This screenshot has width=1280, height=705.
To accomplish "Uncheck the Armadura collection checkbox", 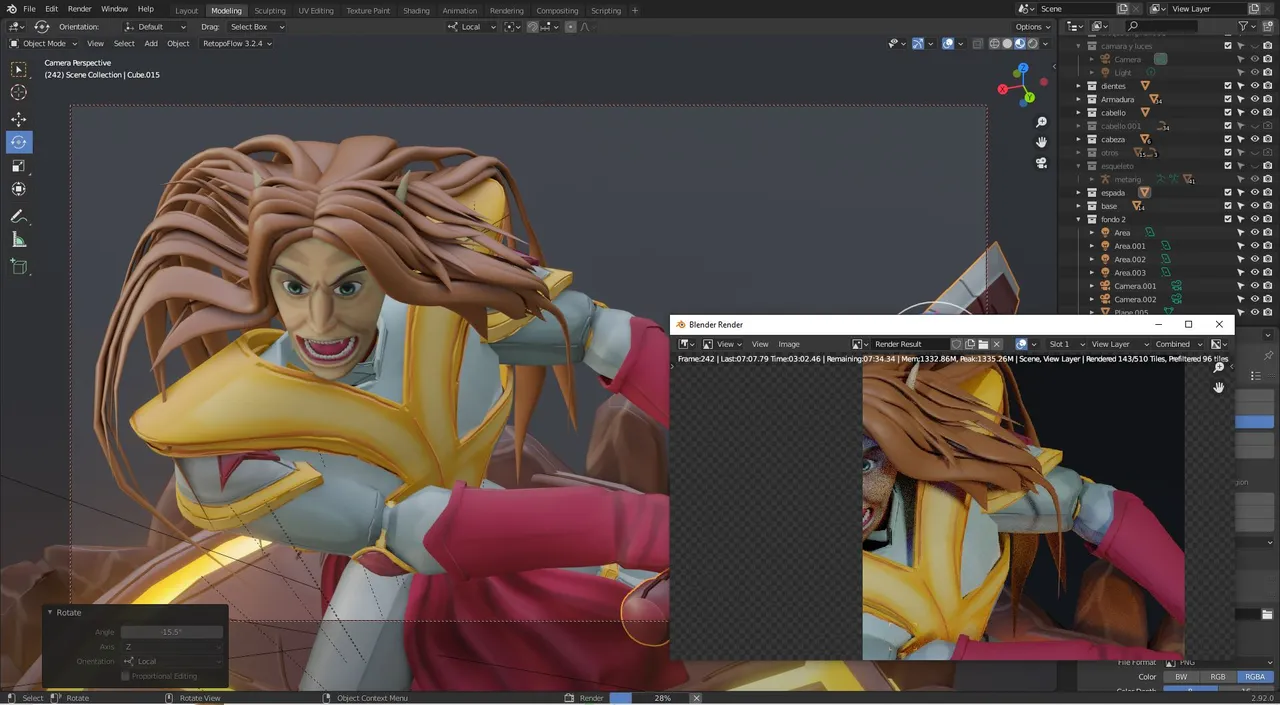I will point(1228,99).
